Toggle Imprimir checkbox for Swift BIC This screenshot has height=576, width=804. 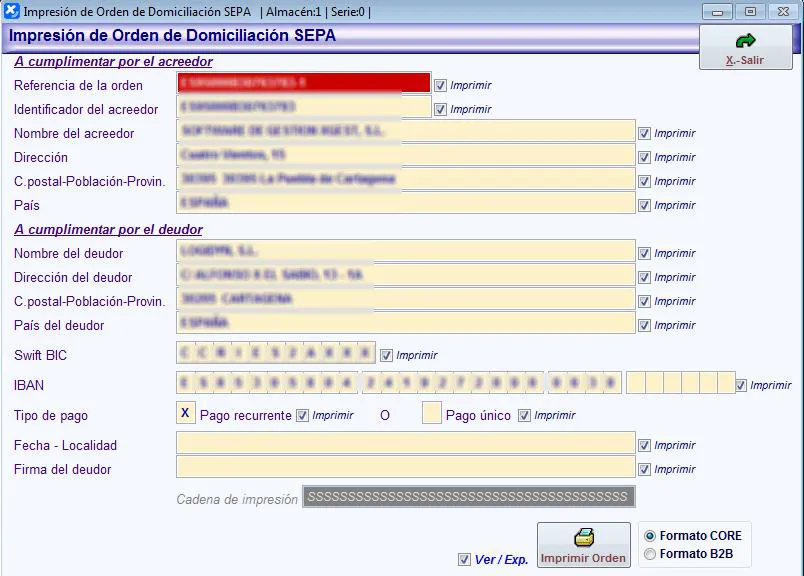pyautogui.click(x=386, y=355)
